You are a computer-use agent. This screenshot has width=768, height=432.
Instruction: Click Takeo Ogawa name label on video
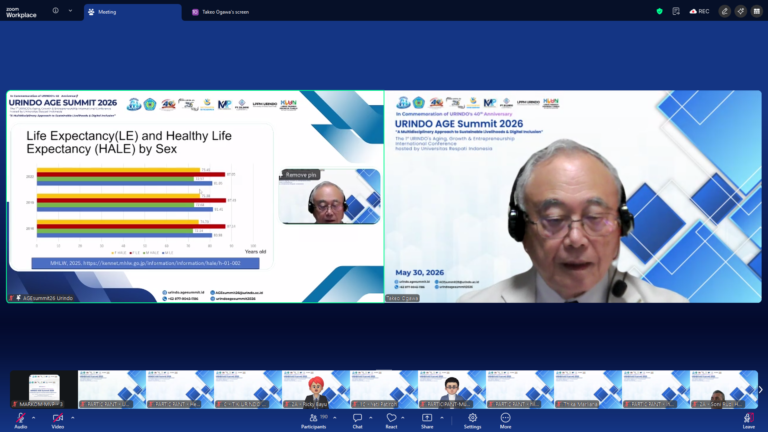point(402,298)
